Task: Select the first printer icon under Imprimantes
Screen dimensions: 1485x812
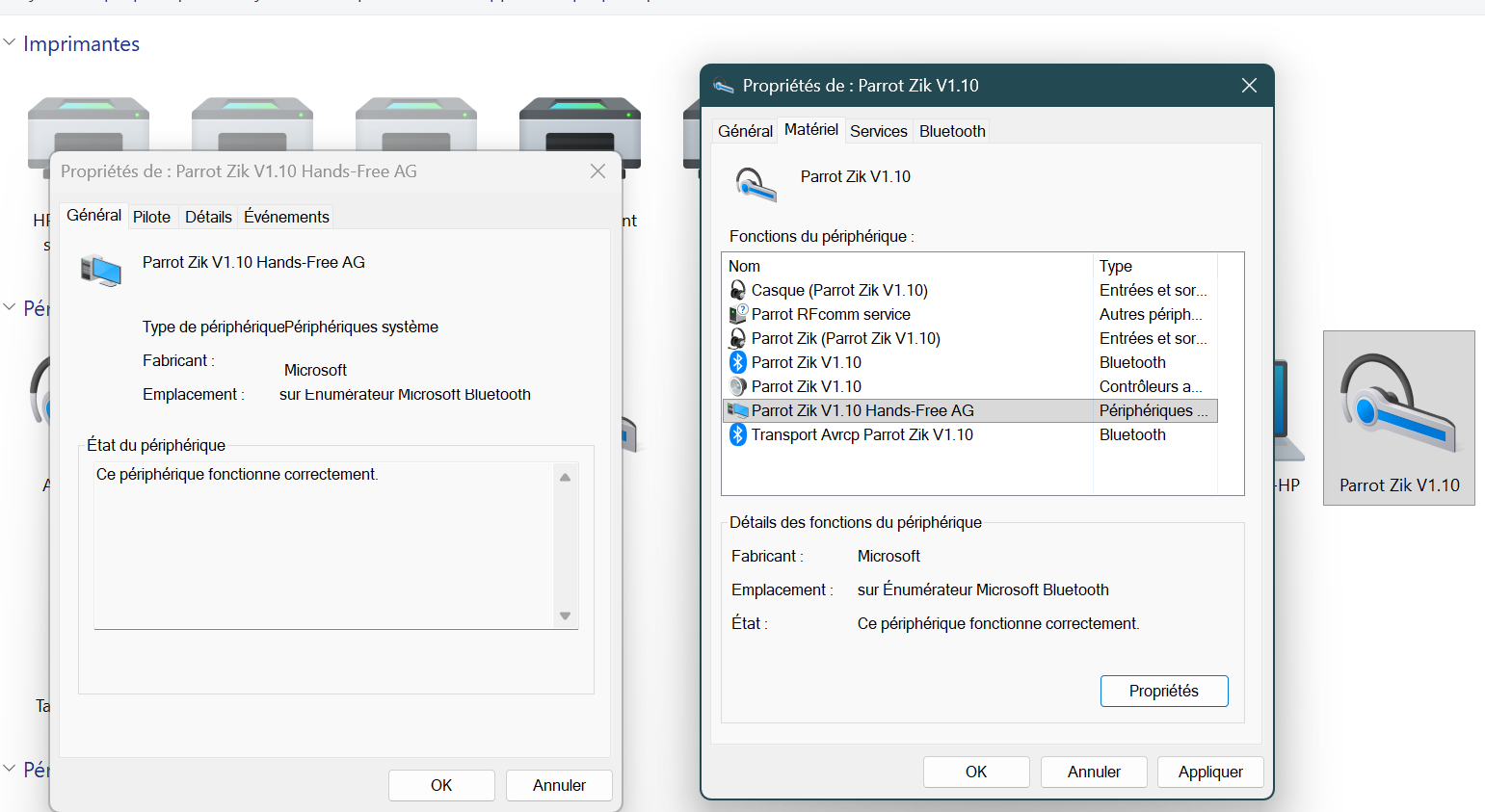Action: pos(89,125)
